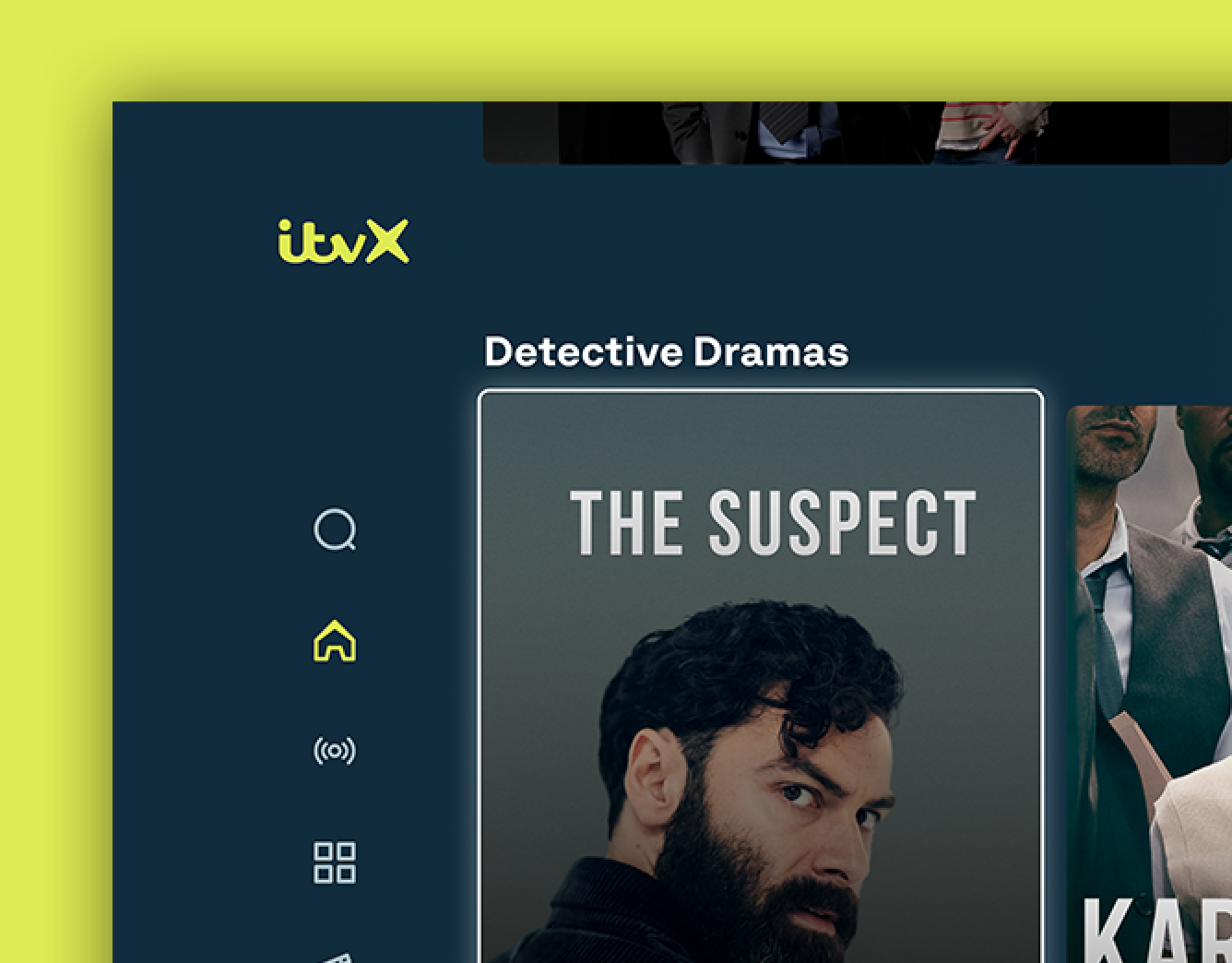The image size is (1232, 963).
Task: Click the letter X in the ITVX logo
Action: [388, 242]
